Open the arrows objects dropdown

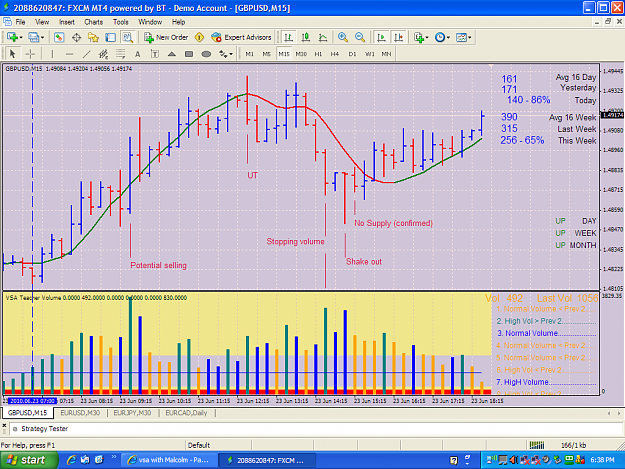click(226, 54)
